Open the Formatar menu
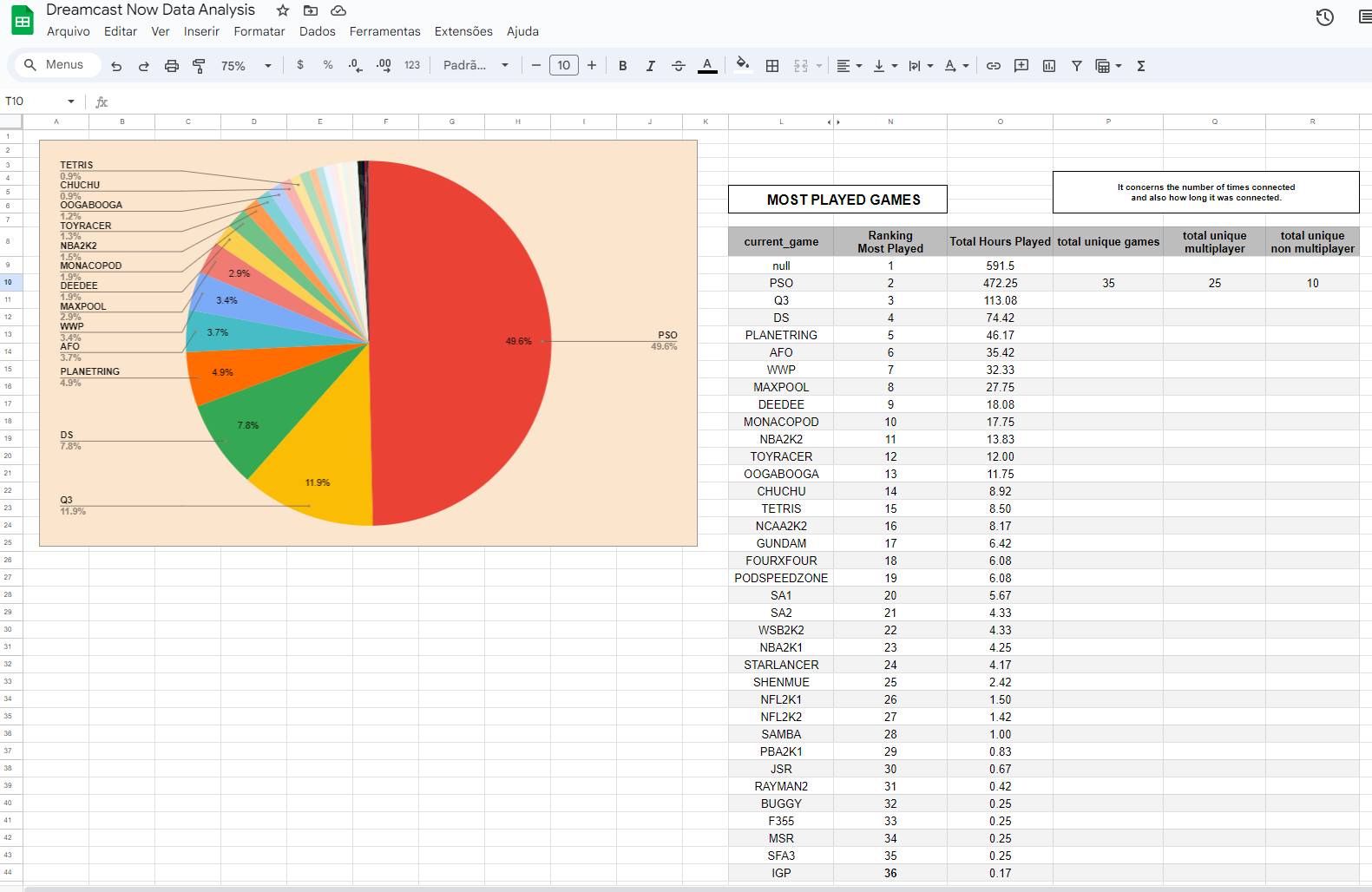This screenshot has height=892, width=1372. (x=259, y=31)
